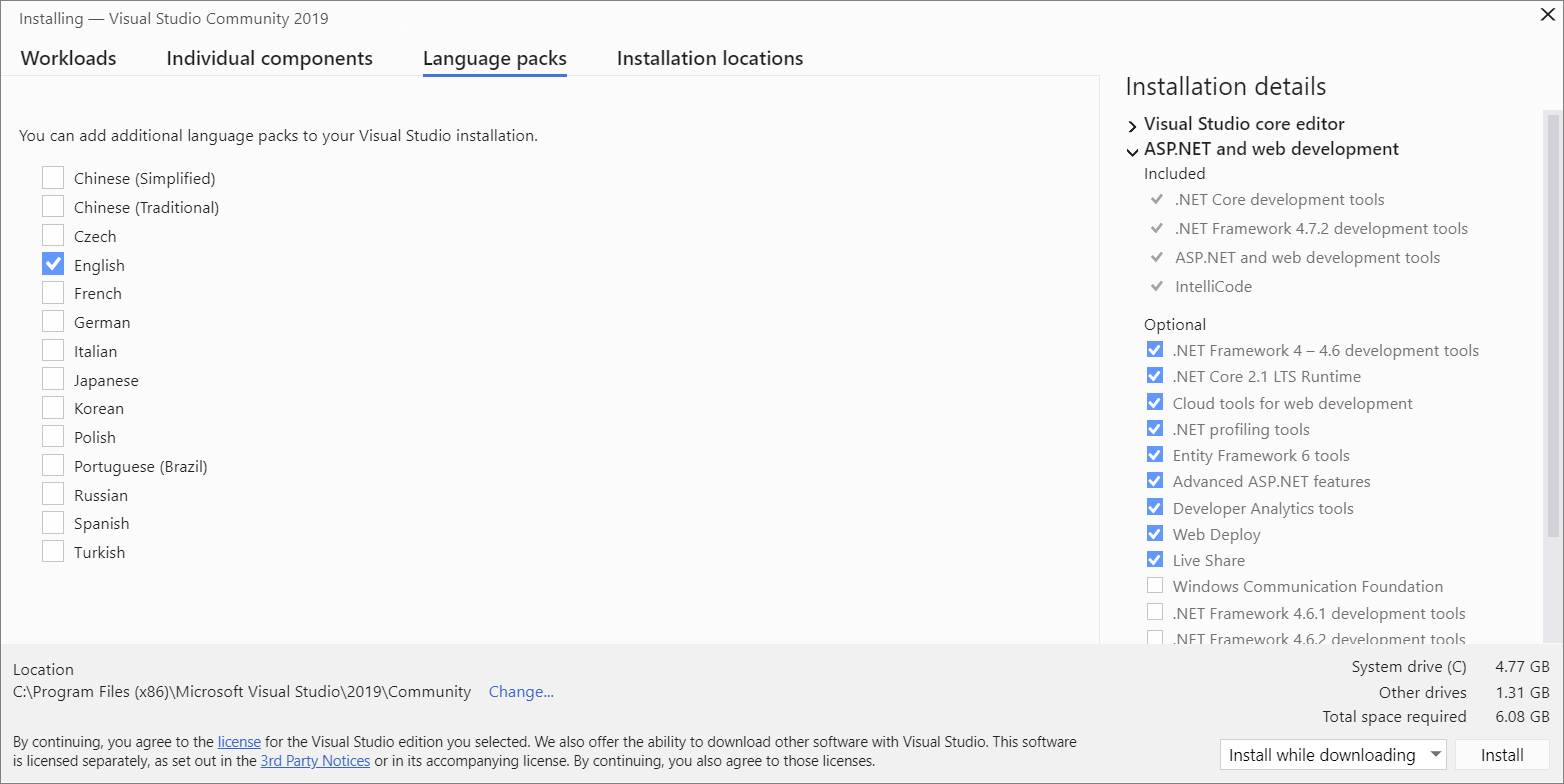Image resolution: width=1564 pixels, height=784 pixels.
Task: Uncheck the English language pack
Action: click(53, 263)
